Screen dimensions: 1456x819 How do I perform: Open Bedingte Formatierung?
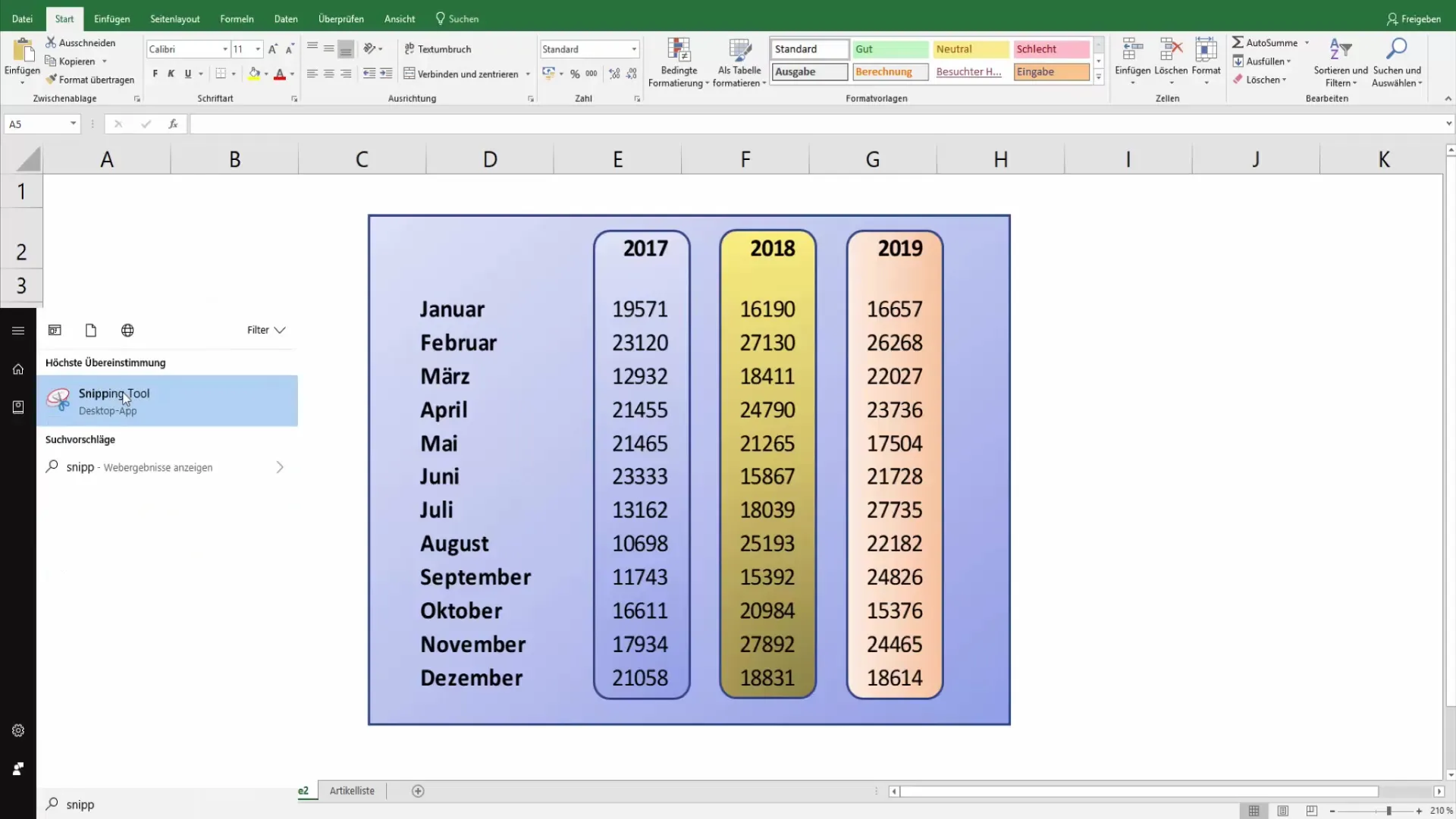(x=679, y=62)
